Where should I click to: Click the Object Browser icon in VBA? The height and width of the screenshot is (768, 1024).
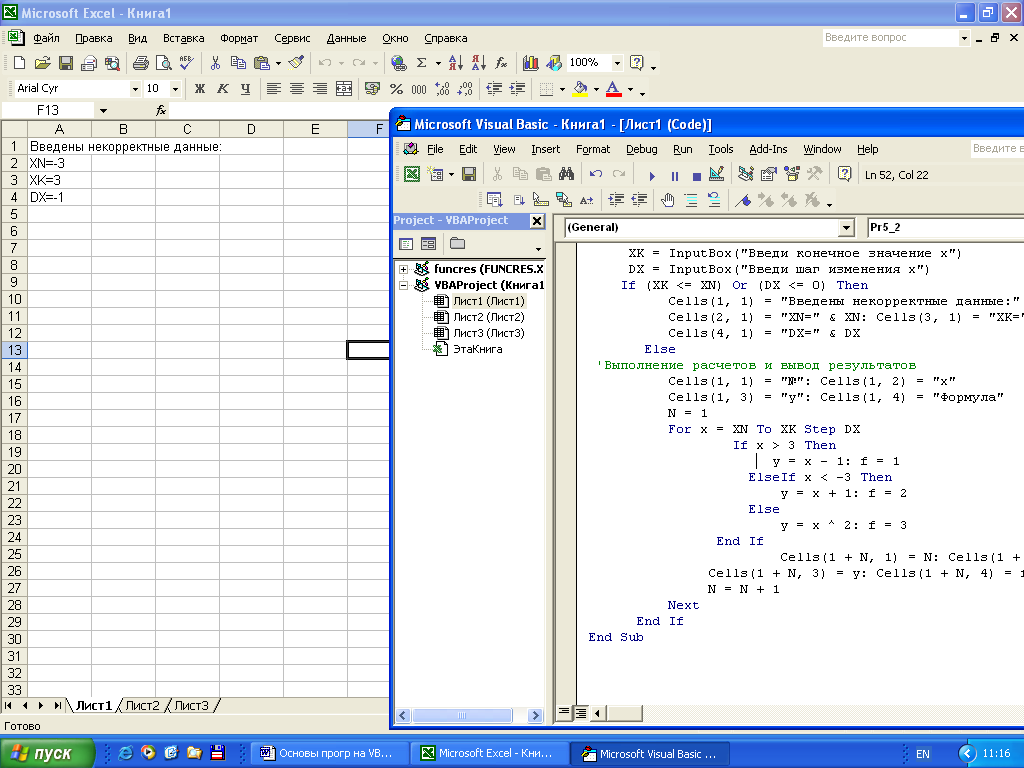(x=792, y=174)
